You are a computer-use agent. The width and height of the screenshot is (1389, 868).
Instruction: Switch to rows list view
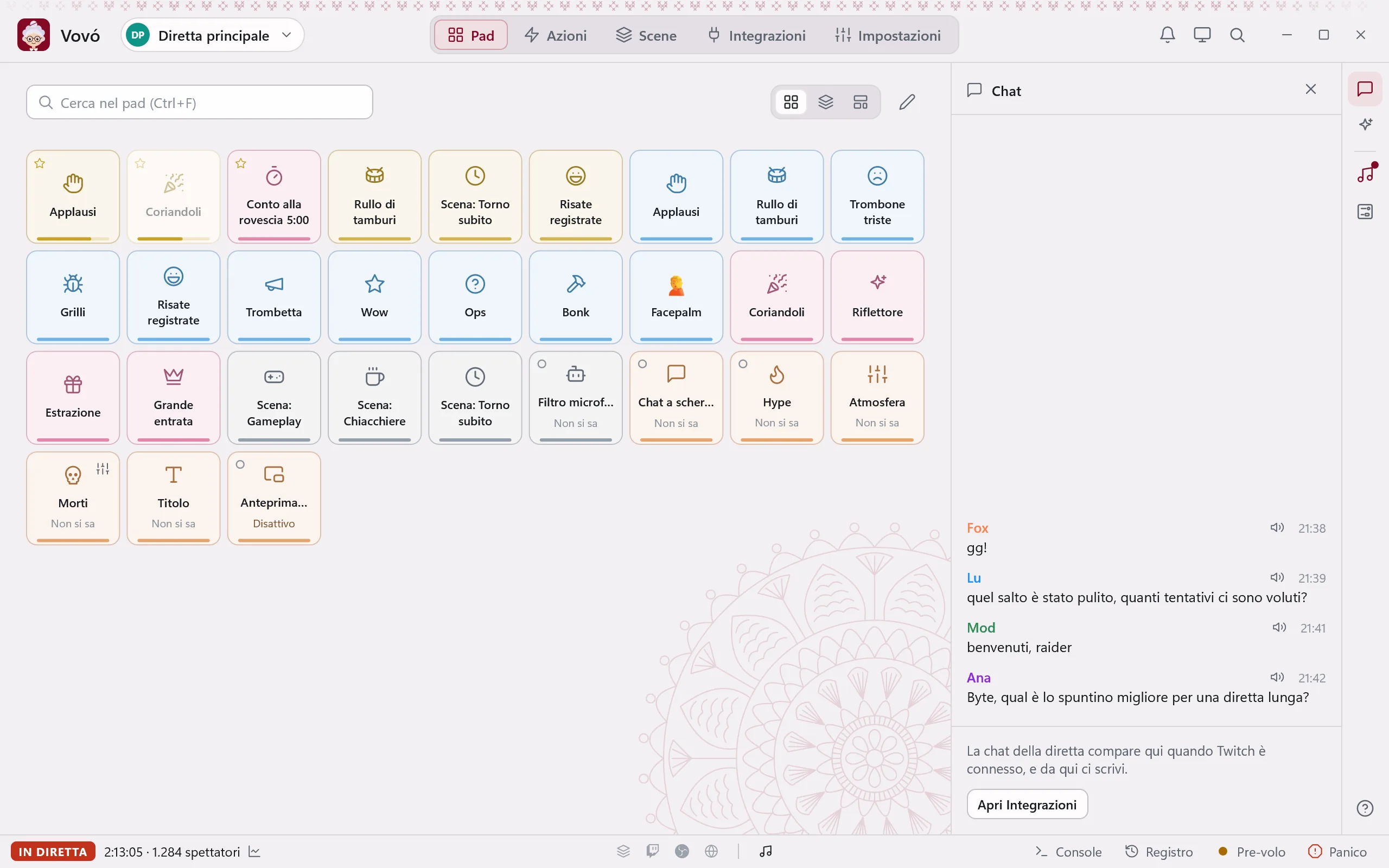click(861, 102)
